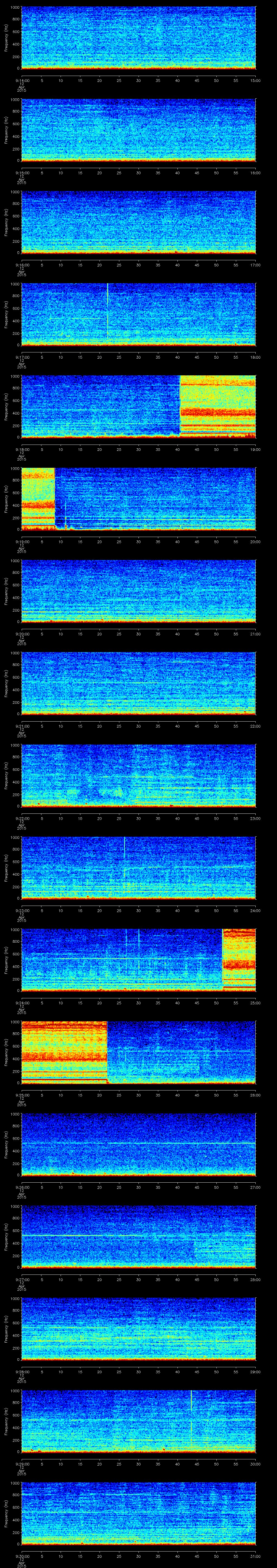
Task: Click the "9:16:00" start time label
Action: pos(22,264)
